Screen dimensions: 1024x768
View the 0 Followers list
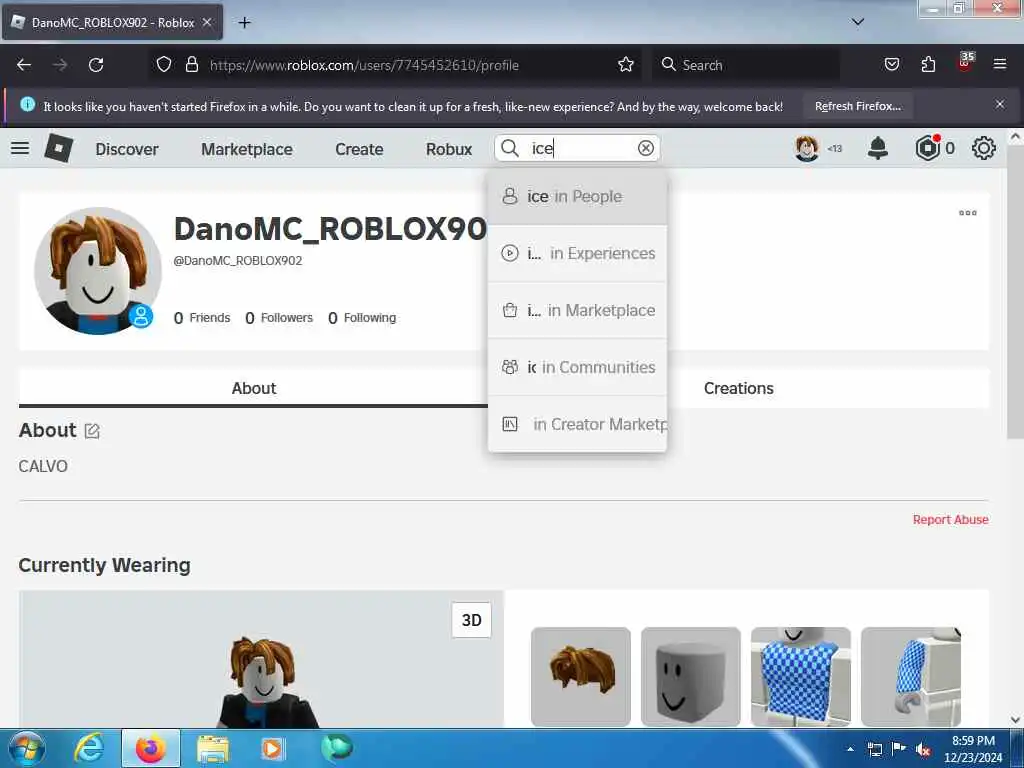(279, 317)
